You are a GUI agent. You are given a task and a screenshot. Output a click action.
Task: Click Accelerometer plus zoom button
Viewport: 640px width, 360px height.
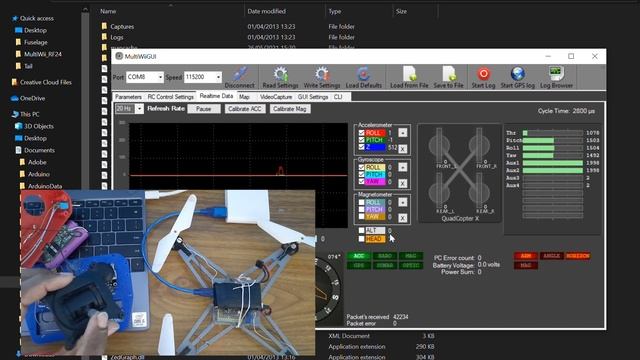pos(402,133)
